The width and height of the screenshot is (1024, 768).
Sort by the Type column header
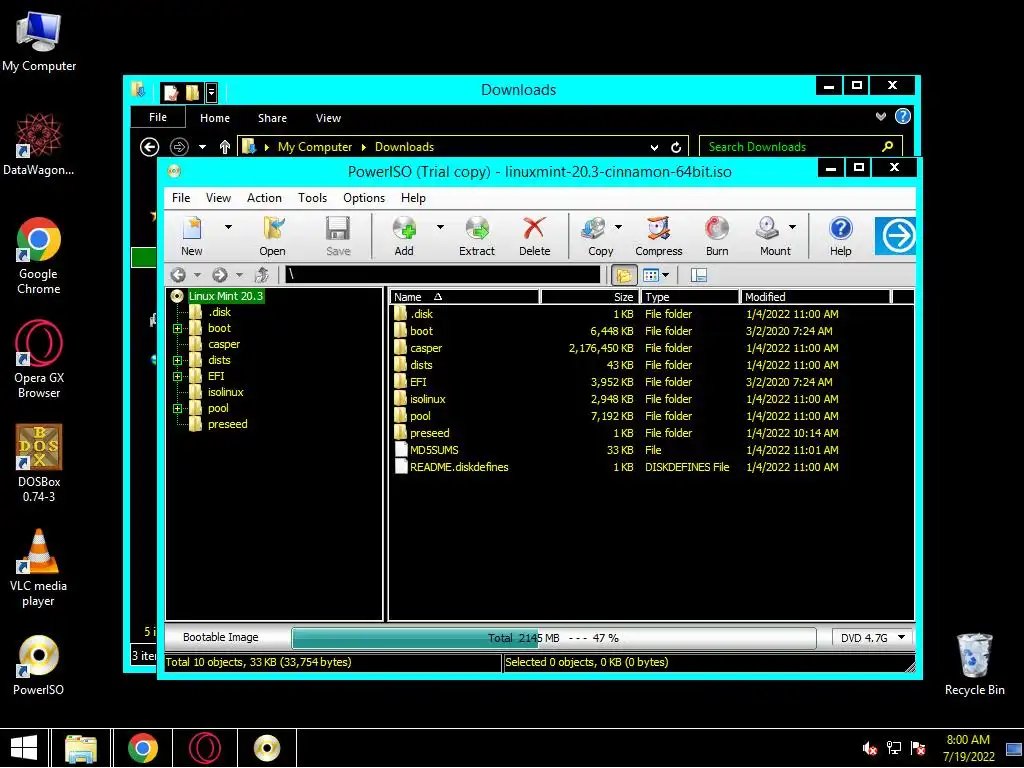click(x=690, y=297)
